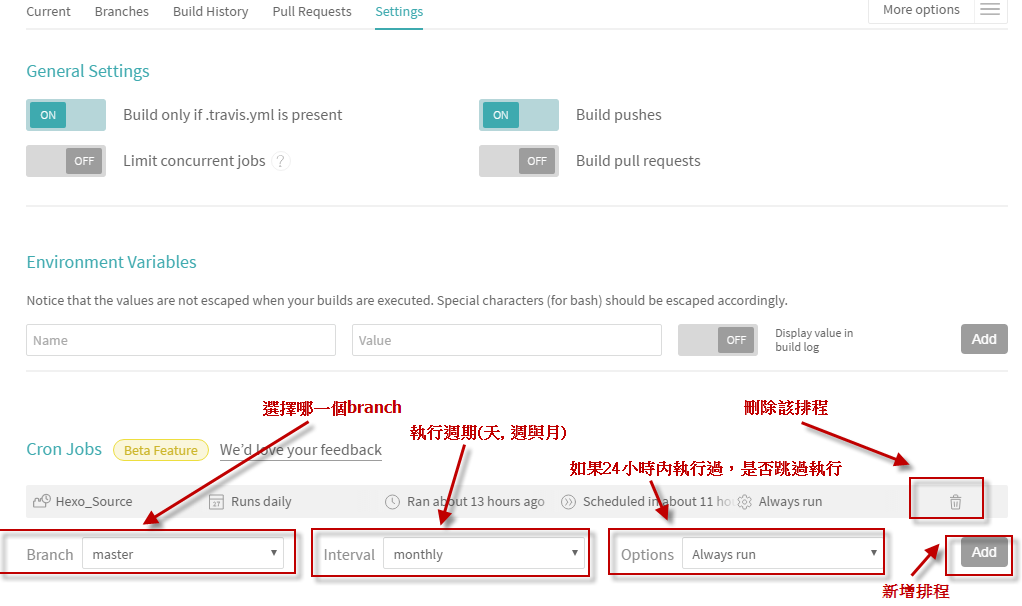Click the hamburger menu icon beside More options
The height and width of the screenshot is (606, 1022).
[x=989, y=10]
